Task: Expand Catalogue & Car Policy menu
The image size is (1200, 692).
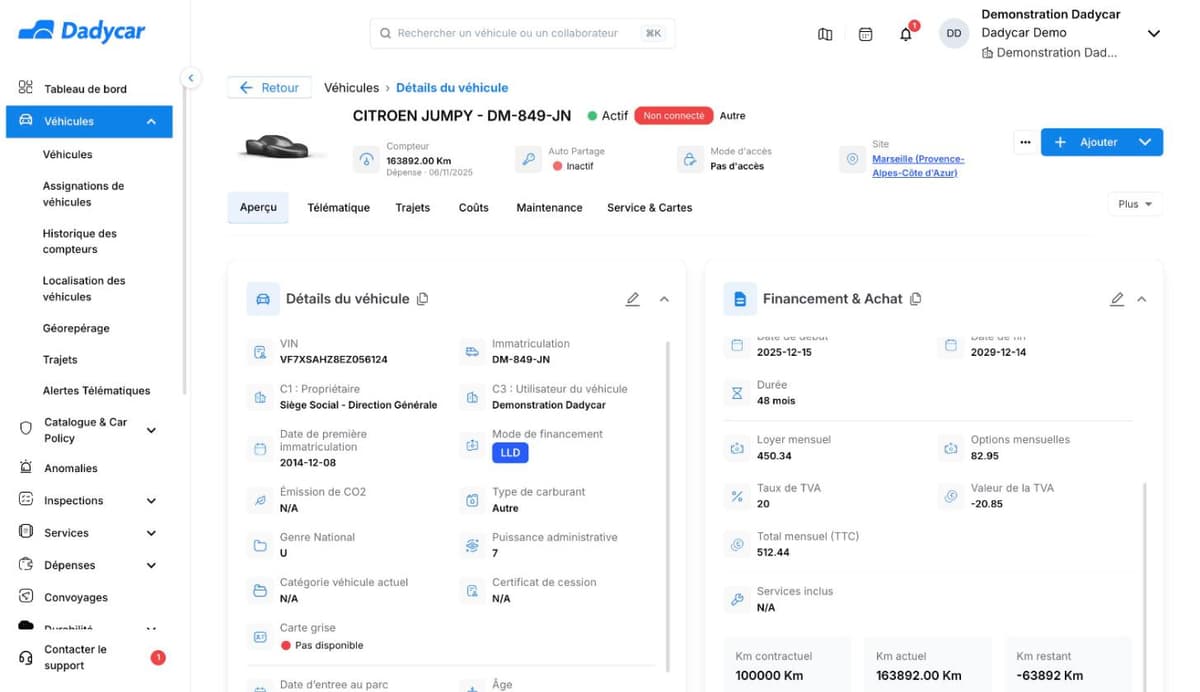Action: 151,430
